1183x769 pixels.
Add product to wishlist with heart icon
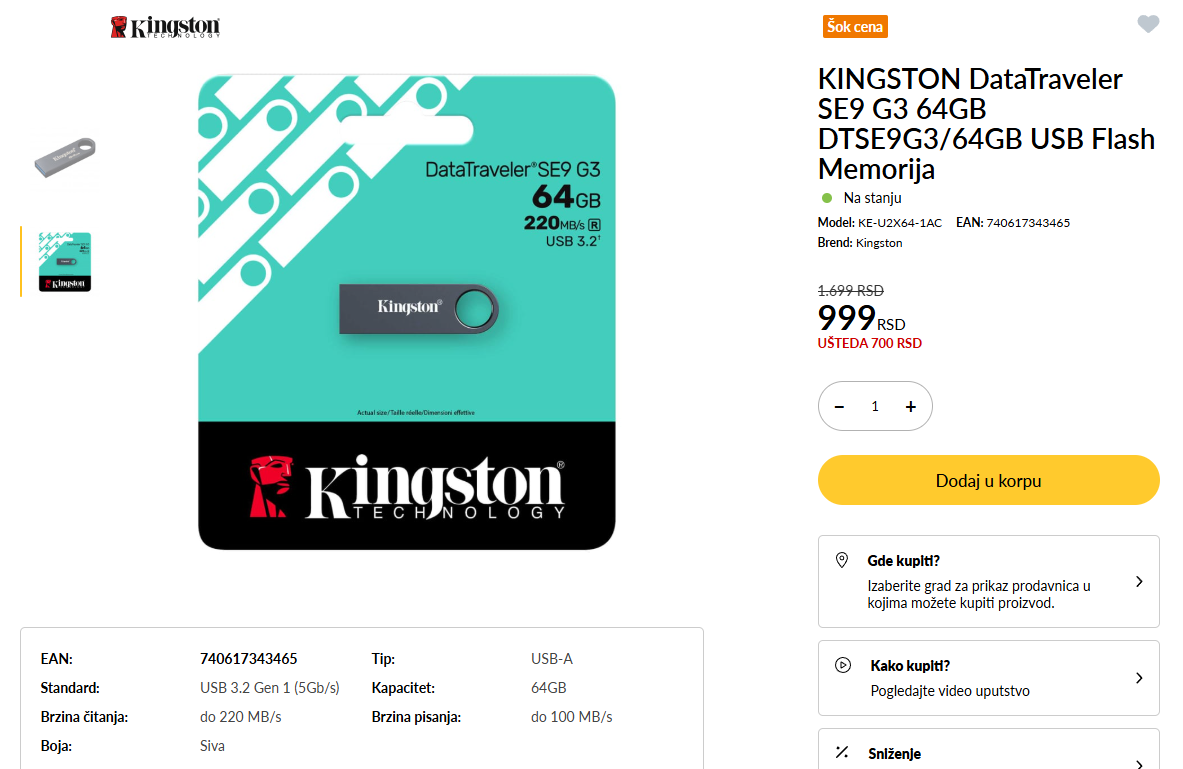(x=1148, y=25)
